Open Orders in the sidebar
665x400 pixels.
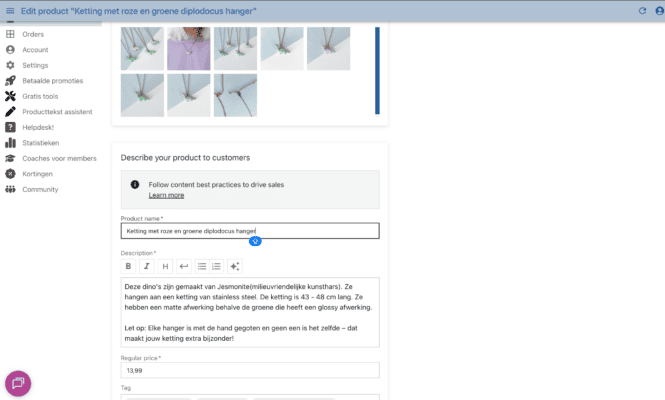click(x=33, y=34)
